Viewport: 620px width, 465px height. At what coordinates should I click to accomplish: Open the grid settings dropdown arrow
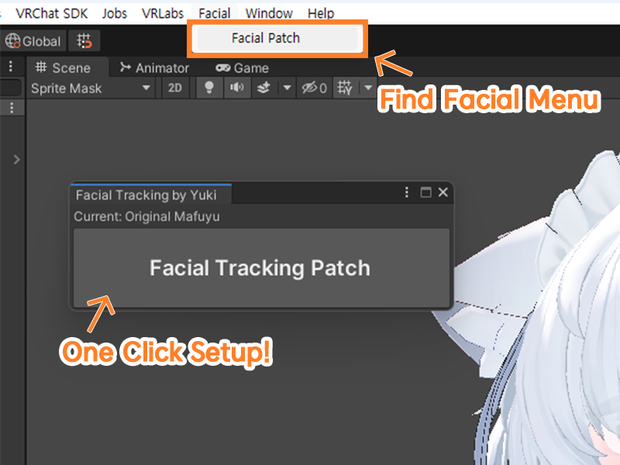pyautogui.click(x=368, y=88)
